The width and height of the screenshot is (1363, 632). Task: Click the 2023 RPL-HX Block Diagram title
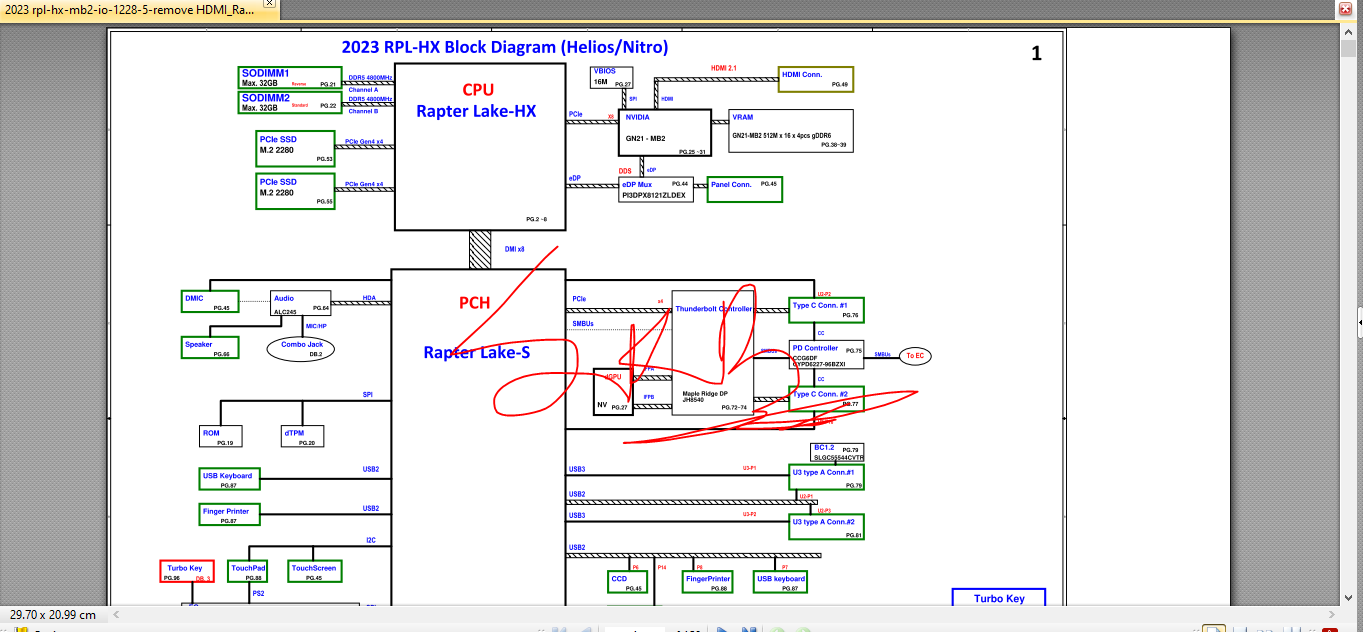pyautogui.click(x=505, y=47)
